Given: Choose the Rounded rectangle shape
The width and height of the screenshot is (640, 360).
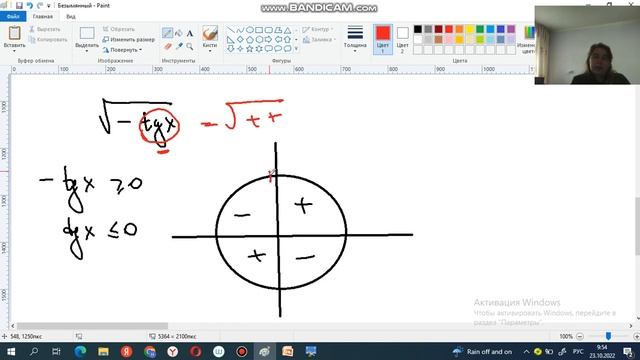Looking at the screenshot, I should [x=268, y=30].
